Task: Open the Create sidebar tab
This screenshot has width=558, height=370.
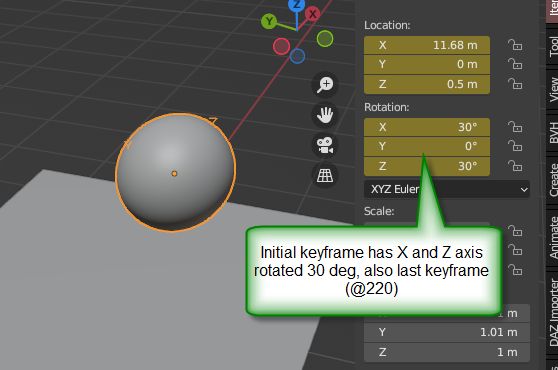Action: click(552, 180)
